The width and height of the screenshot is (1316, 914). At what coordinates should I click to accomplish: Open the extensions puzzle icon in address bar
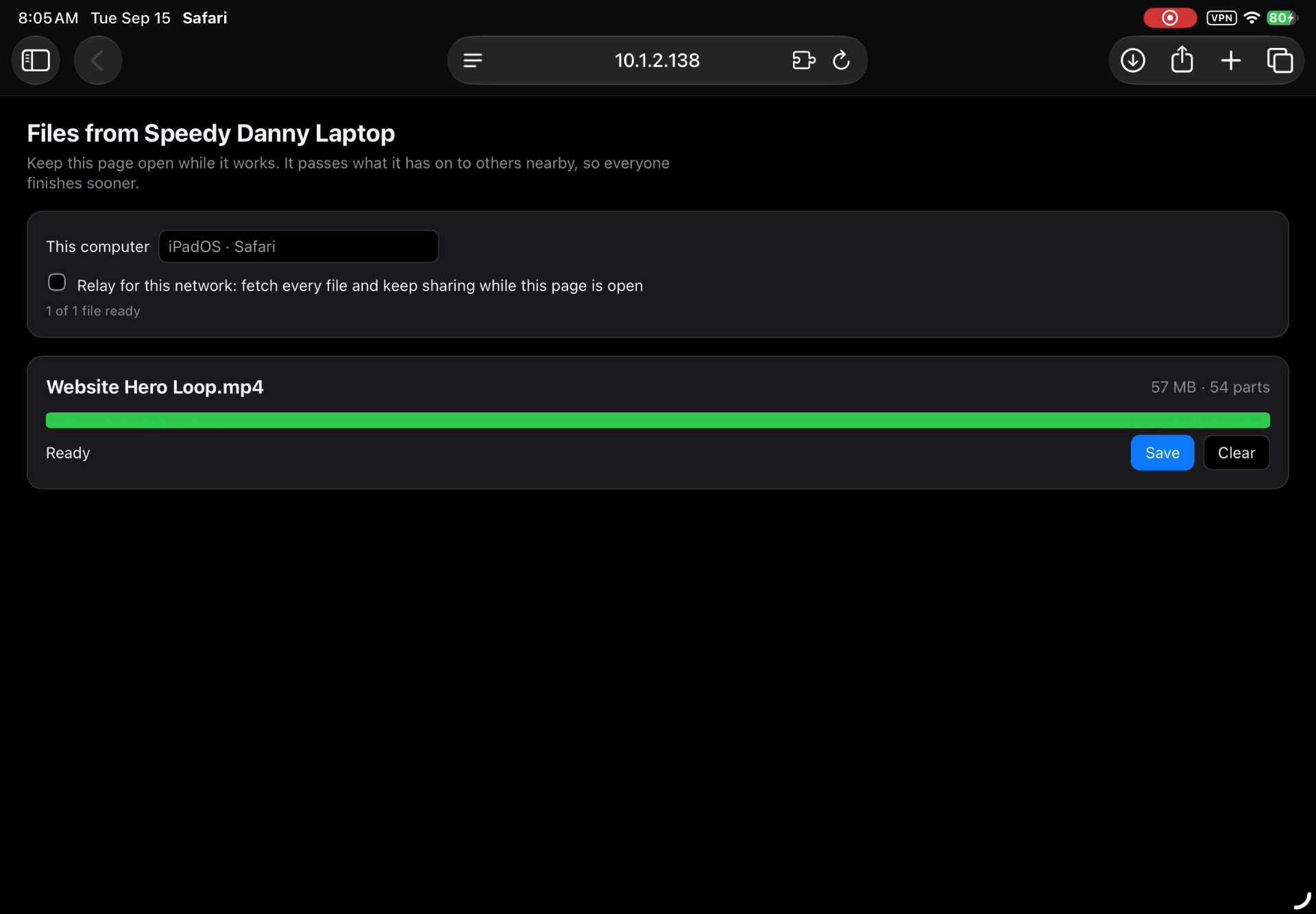tap(804, 60)
